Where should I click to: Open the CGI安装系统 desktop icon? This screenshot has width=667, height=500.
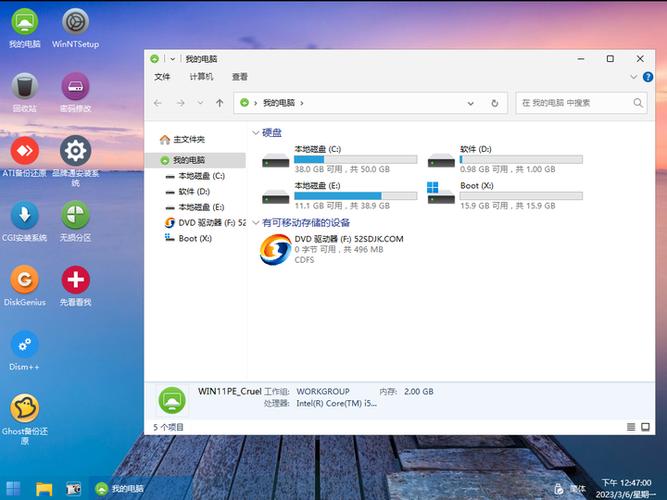24,215
